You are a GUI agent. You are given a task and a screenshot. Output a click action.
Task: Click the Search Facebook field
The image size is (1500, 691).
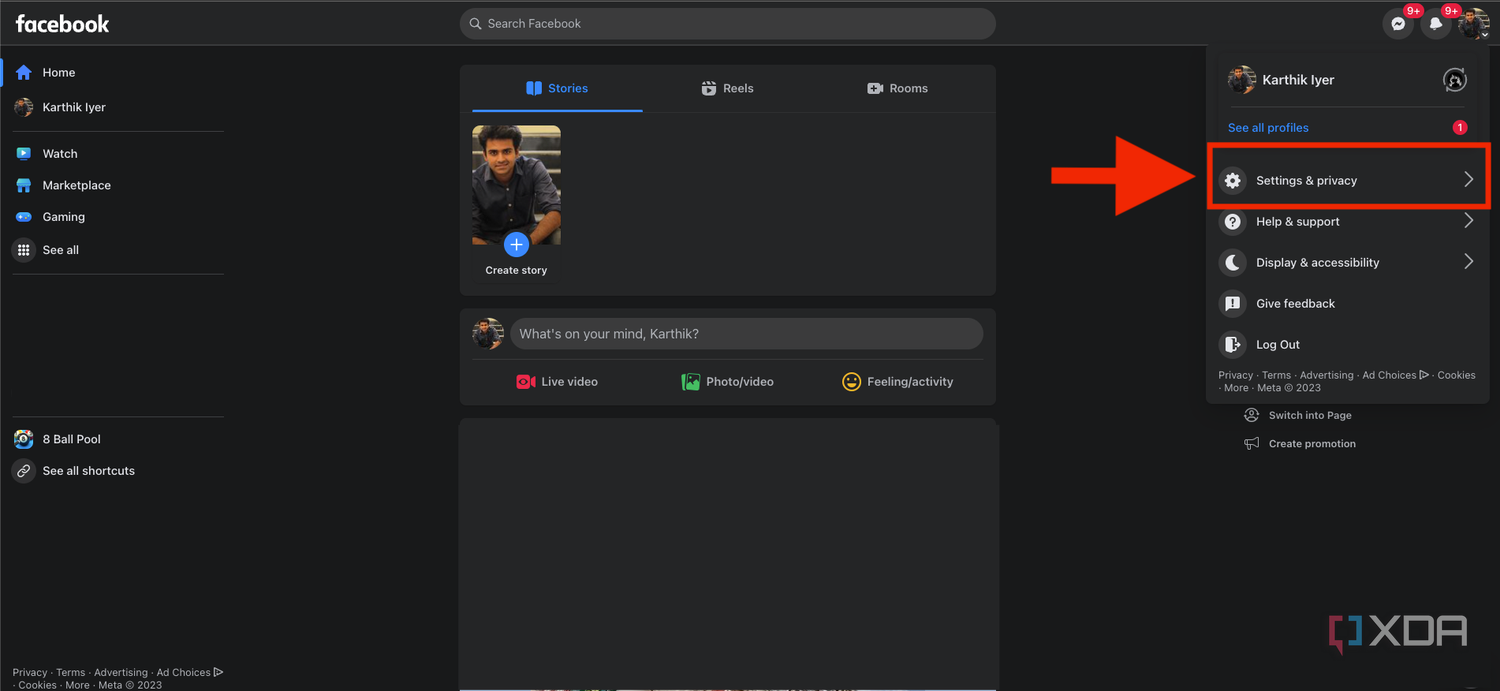[727, 24]
